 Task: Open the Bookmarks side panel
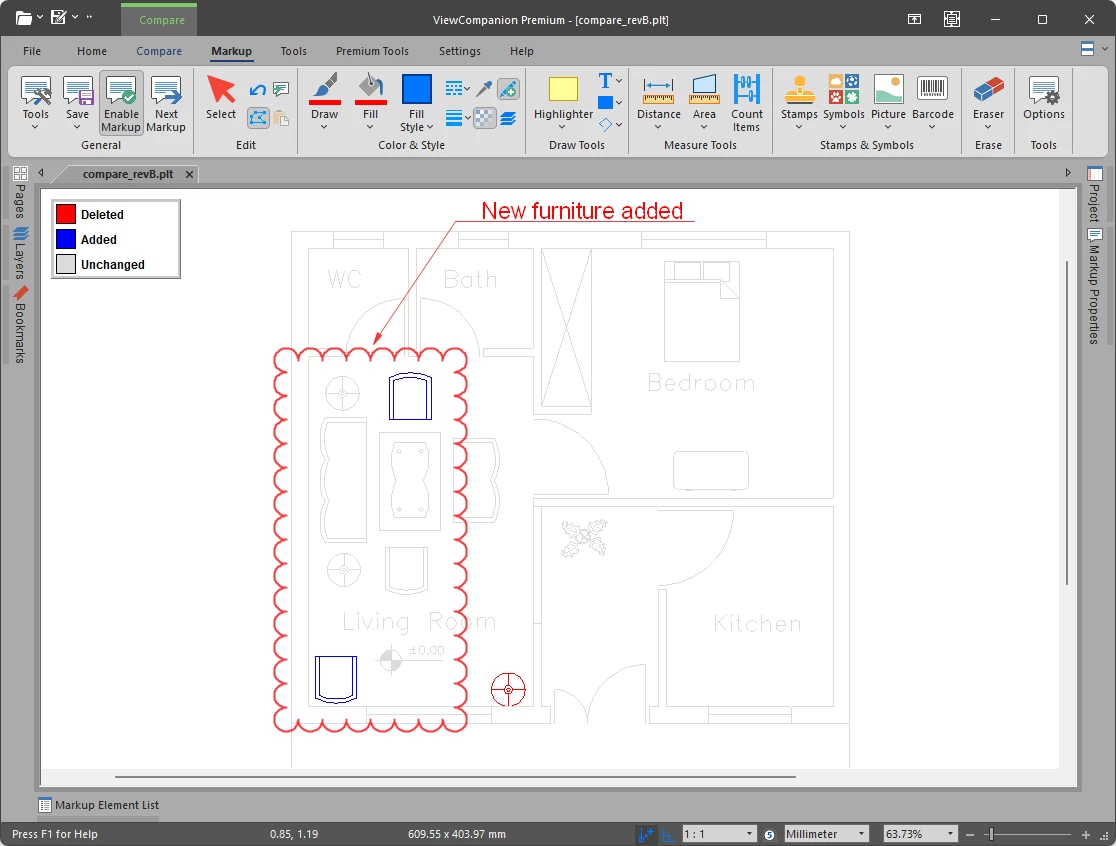click(20, 324)
